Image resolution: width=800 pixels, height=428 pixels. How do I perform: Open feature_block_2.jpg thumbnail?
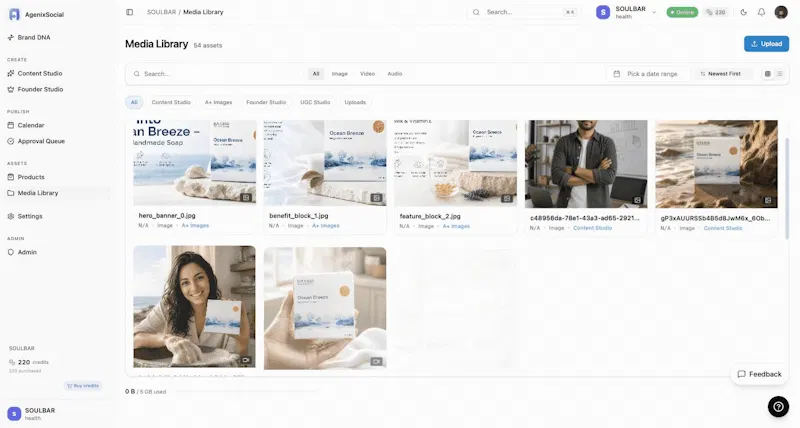(456, 163)
